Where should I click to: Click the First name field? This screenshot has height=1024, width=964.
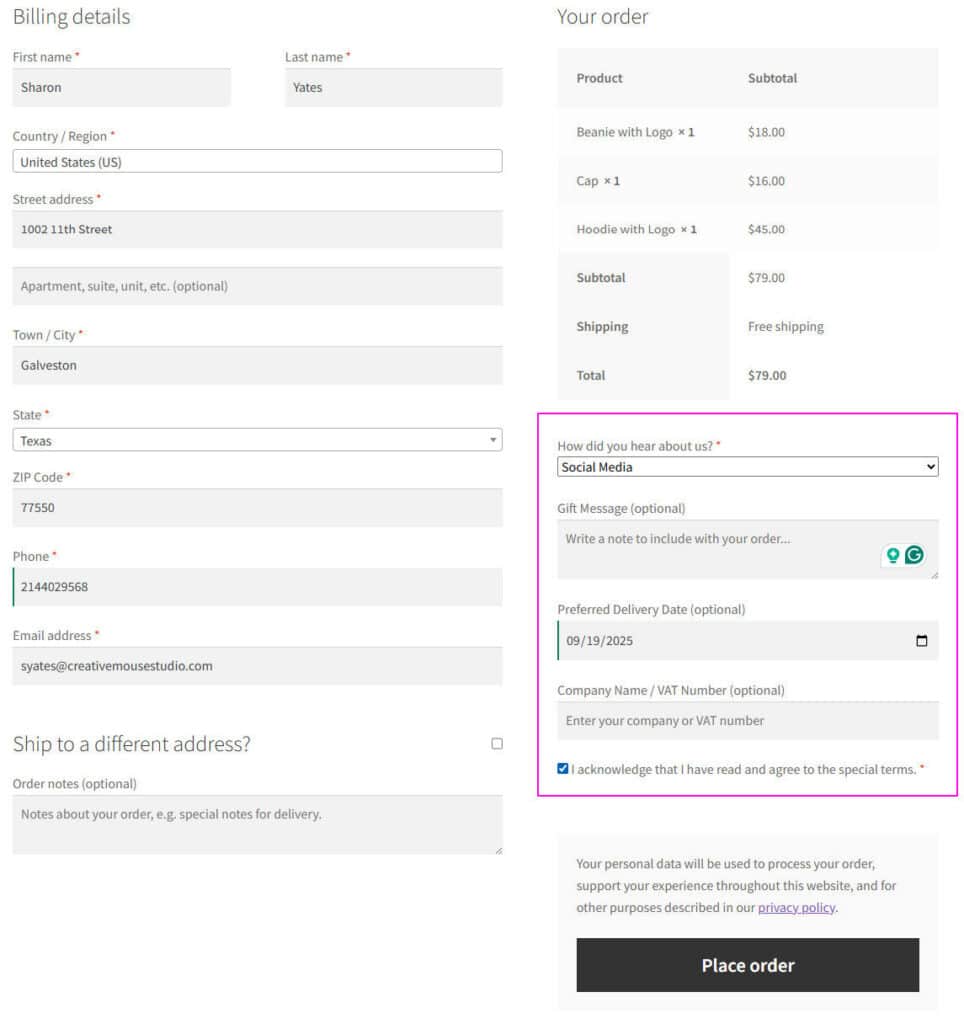coord(121,88)
